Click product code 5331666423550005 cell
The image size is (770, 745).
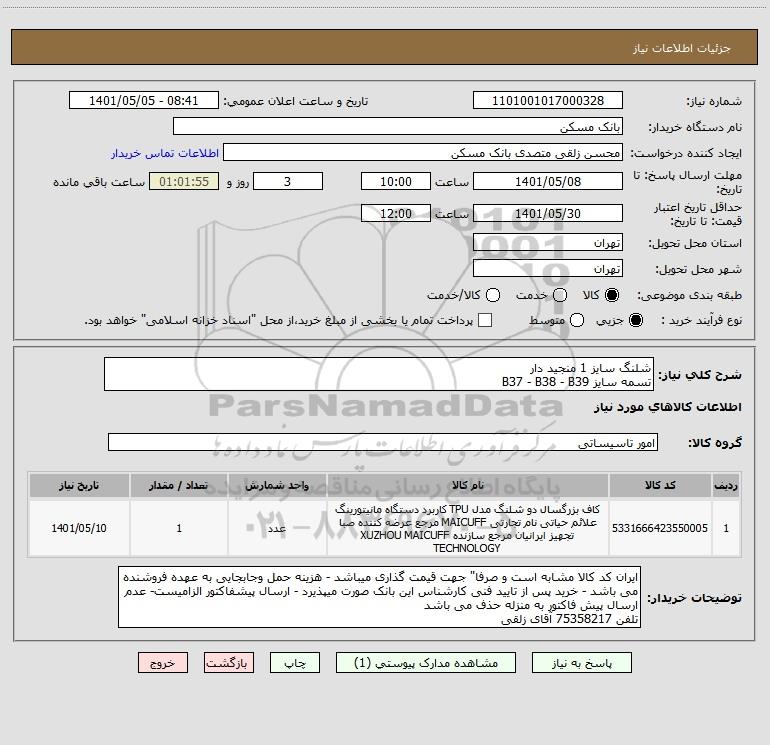(660, 528)
